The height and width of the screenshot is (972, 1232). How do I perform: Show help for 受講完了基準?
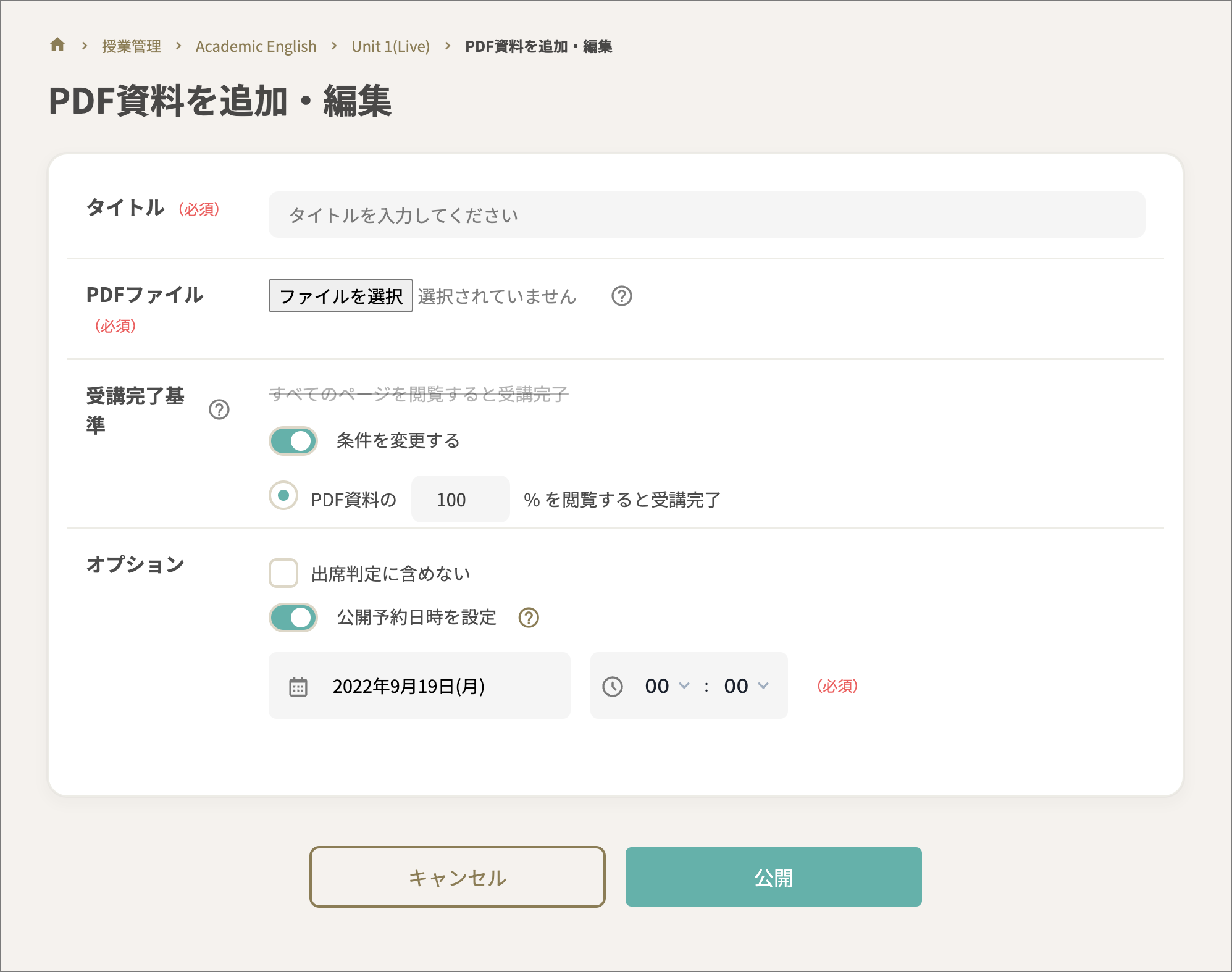tap(219, 409)
